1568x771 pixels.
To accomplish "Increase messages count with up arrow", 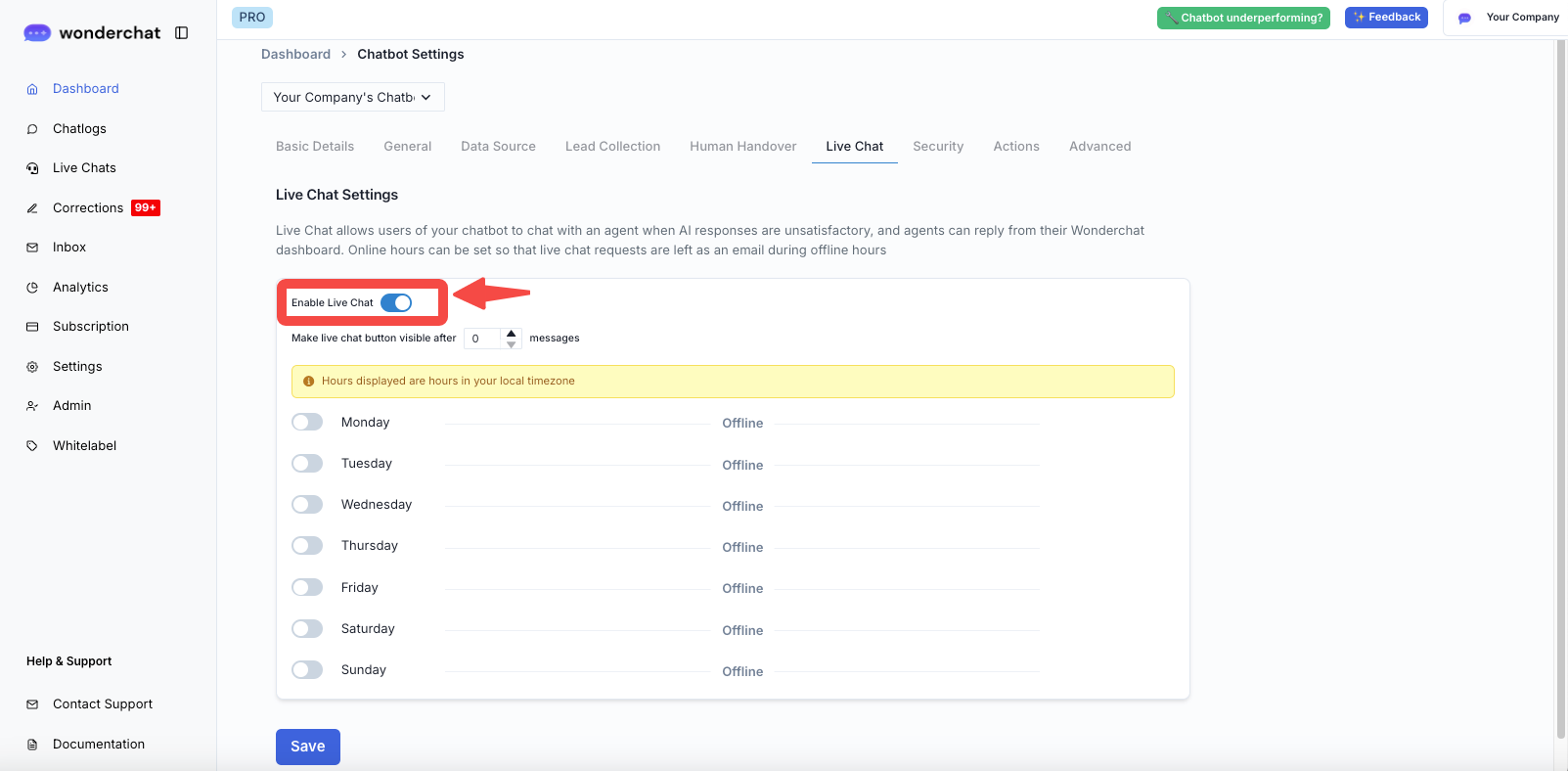I will pyautogui.click(x=511, y=334).
